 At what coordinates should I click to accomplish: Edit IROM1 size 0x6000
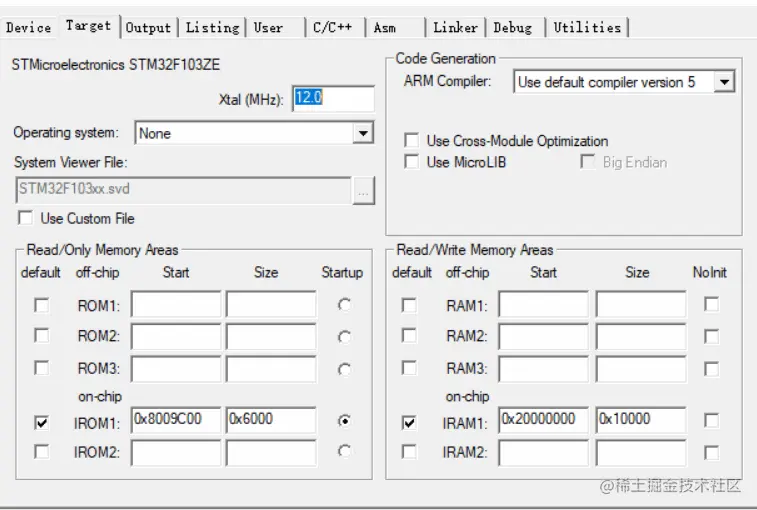pos(271,420)
